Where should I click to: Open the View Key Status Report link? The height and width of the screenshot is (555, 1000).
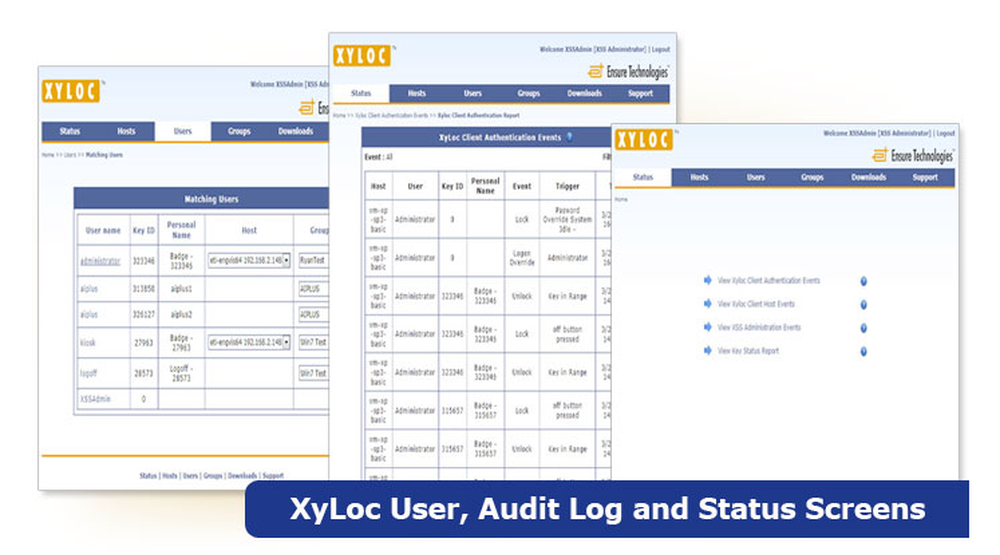click(748, 351)
